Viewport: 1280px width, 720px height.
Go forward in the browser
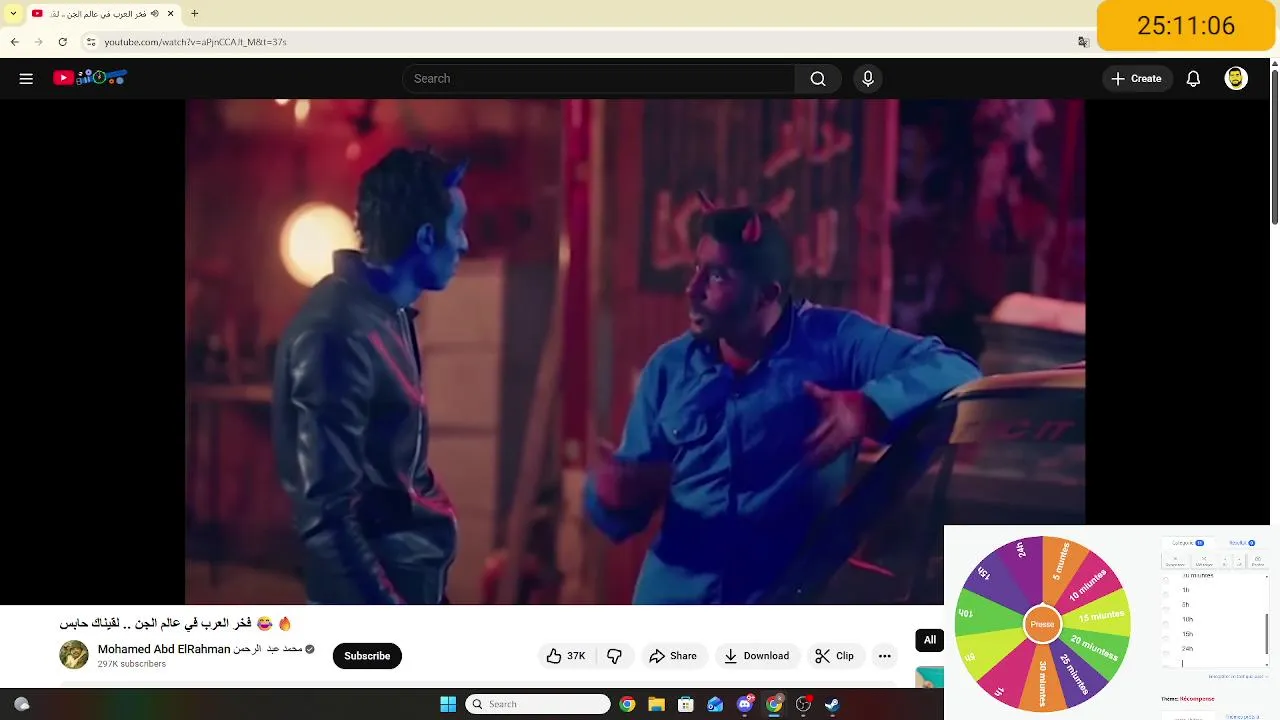click(x=38, y=42)
